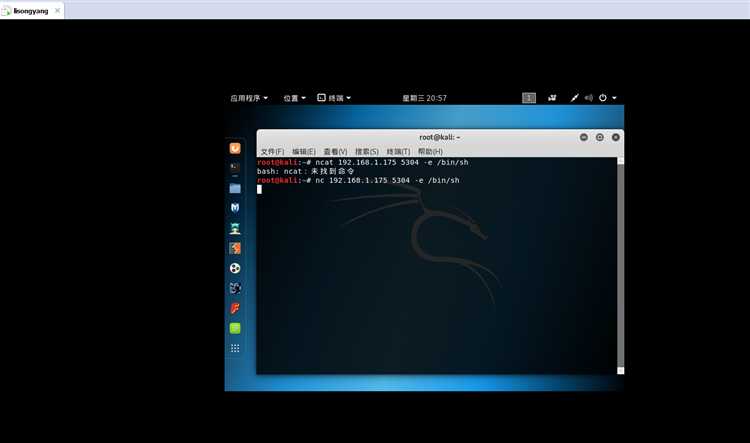Open Firefox from the Kali dock
The height and width of the screenshot is (443, 750).
(x=235, y=148)
